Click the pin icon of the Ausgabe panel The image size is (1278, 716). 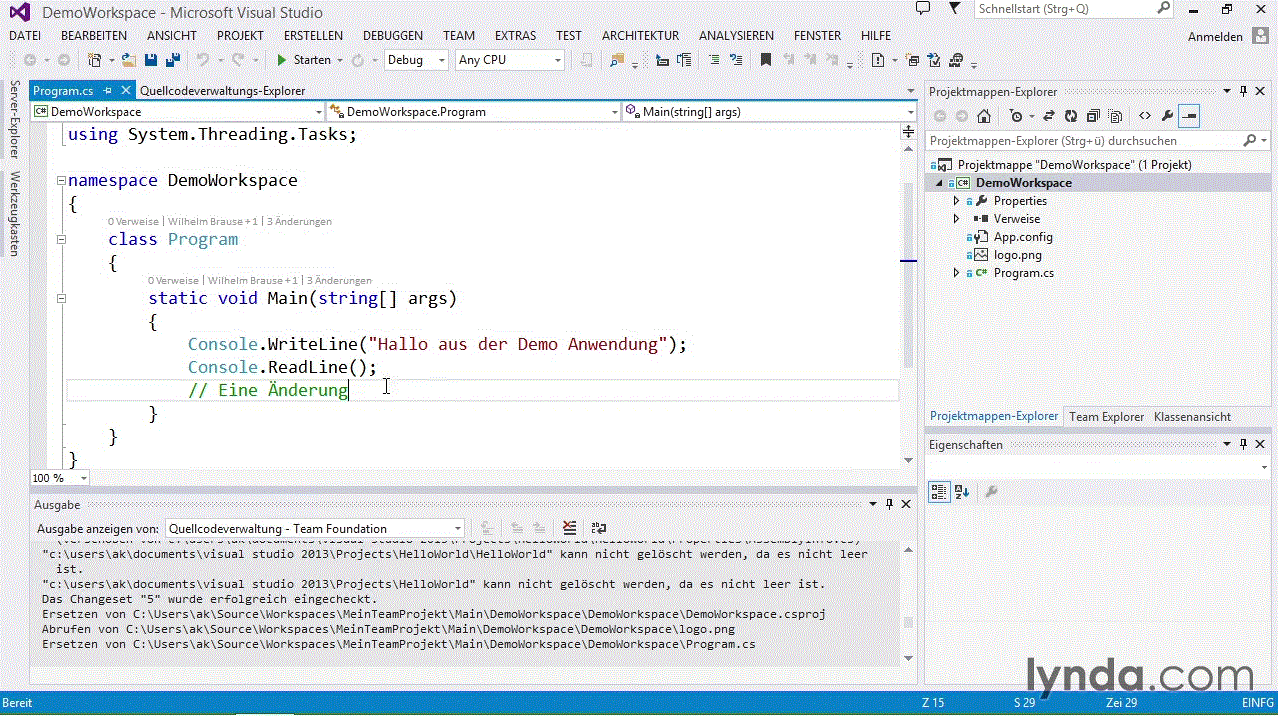click(889, 504)
